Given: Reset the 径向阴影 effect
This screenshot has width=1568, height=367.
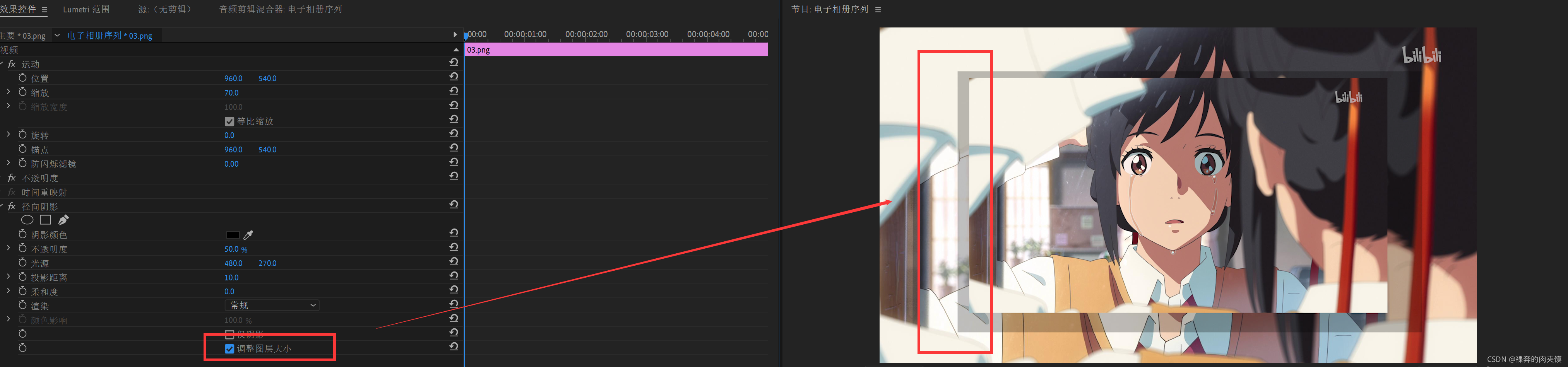Looking at the screenshot, I should (x=454, y=205).
